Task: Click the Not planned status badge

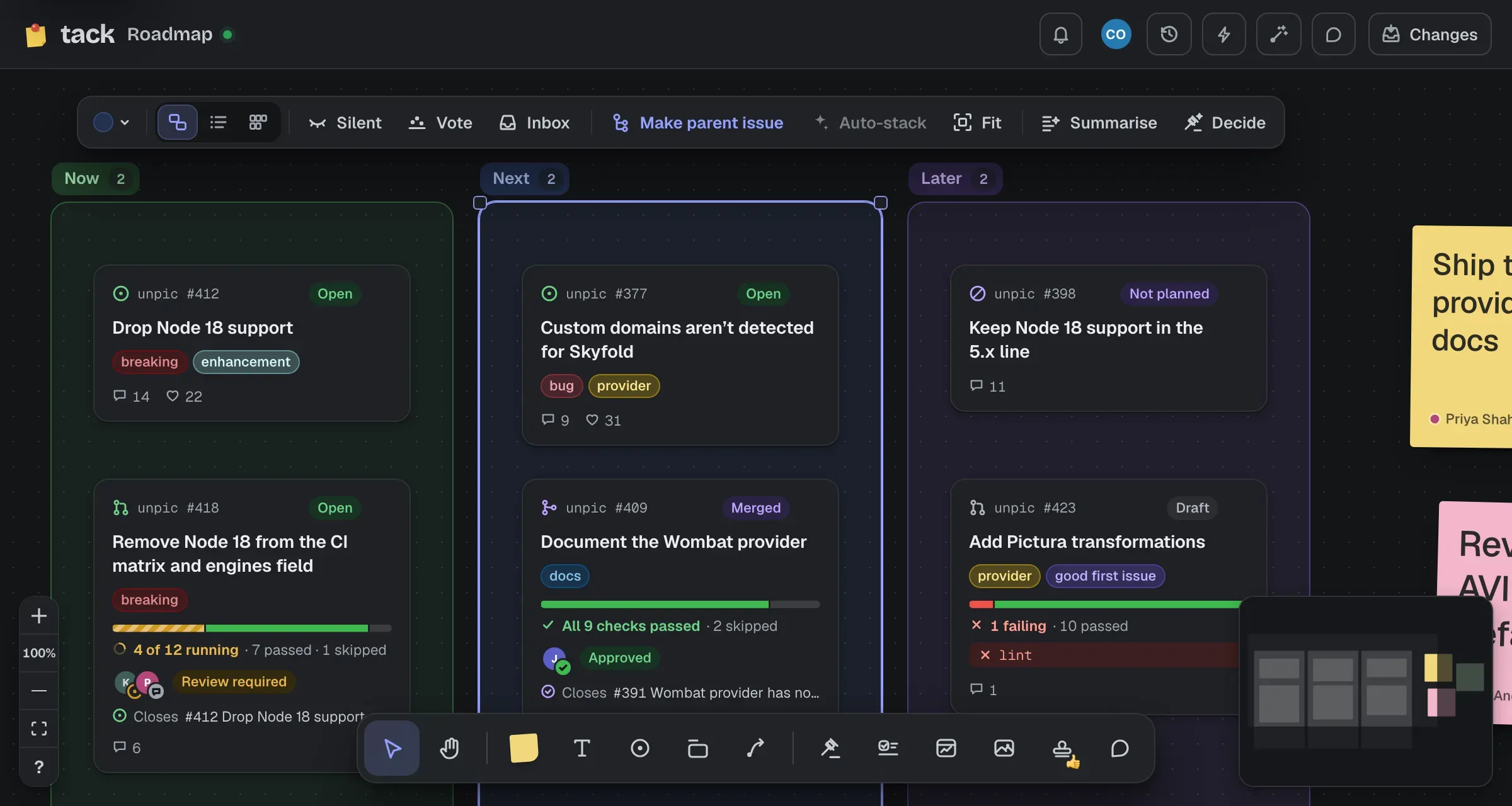Action: (1169, 293)
